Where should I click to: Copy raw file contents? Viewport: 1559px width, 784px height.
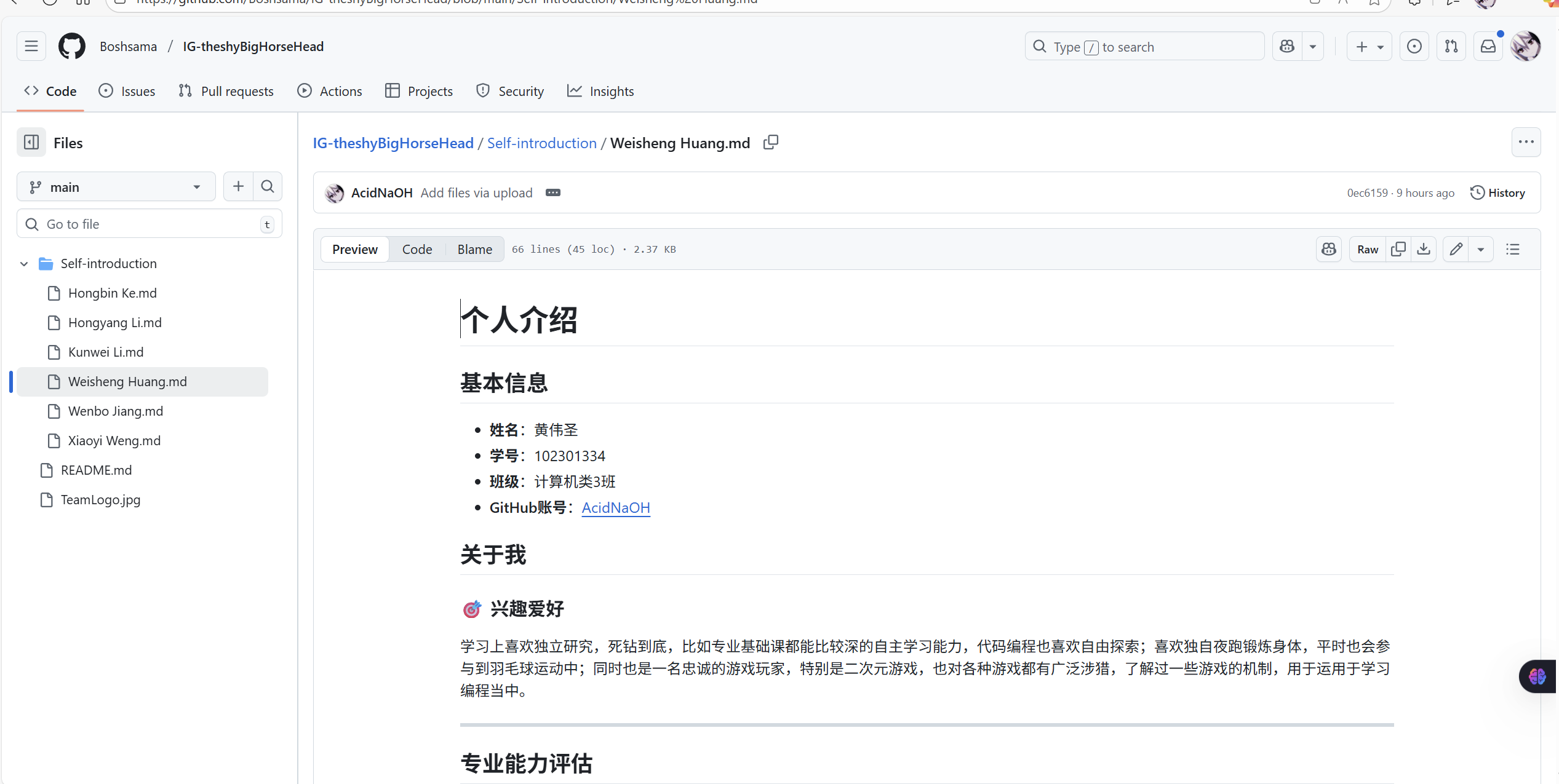pyautogui.click(x=1398, y=249)
